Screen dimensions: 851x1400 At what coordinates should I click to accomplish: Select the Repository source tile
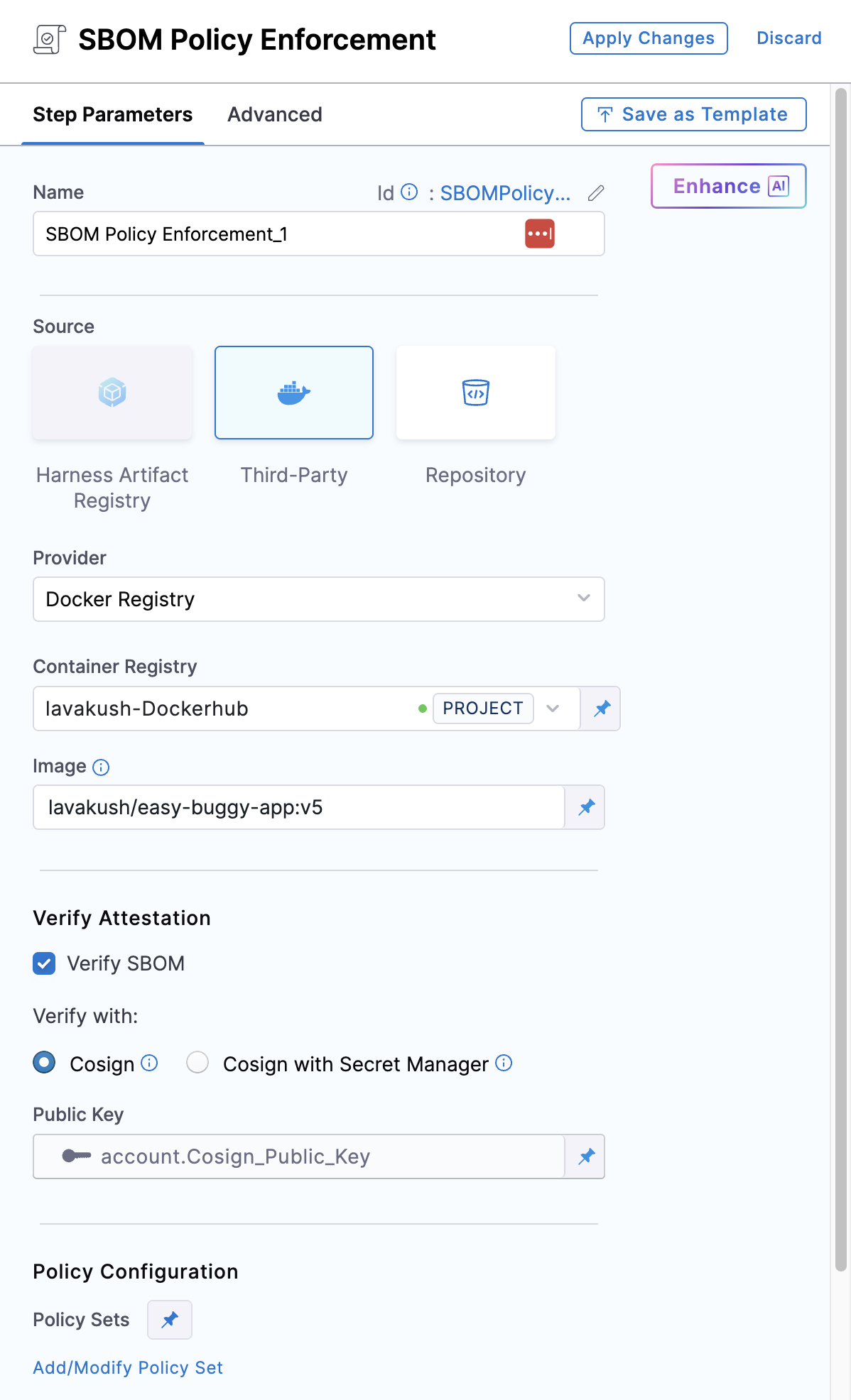476,393
